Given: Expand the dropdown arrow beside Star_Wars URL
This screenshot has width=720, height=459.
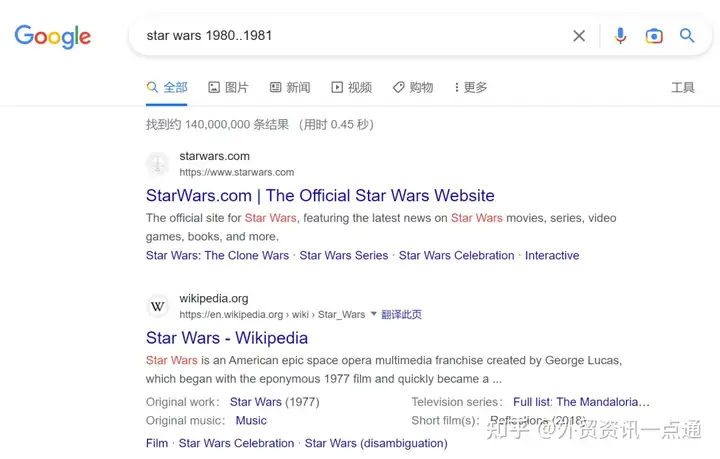Looking at the screenshot, I should 373,314.
